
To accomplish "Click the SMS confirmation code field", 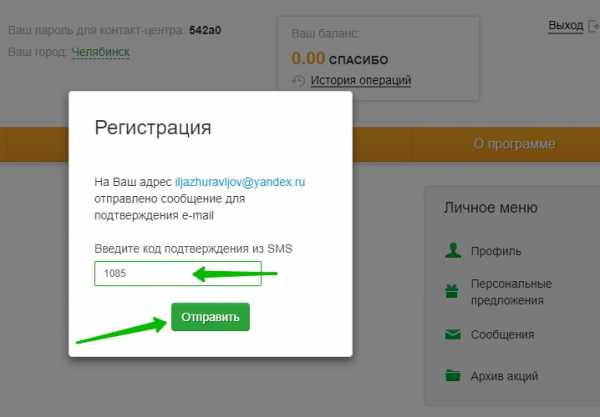I will point(177,273).
